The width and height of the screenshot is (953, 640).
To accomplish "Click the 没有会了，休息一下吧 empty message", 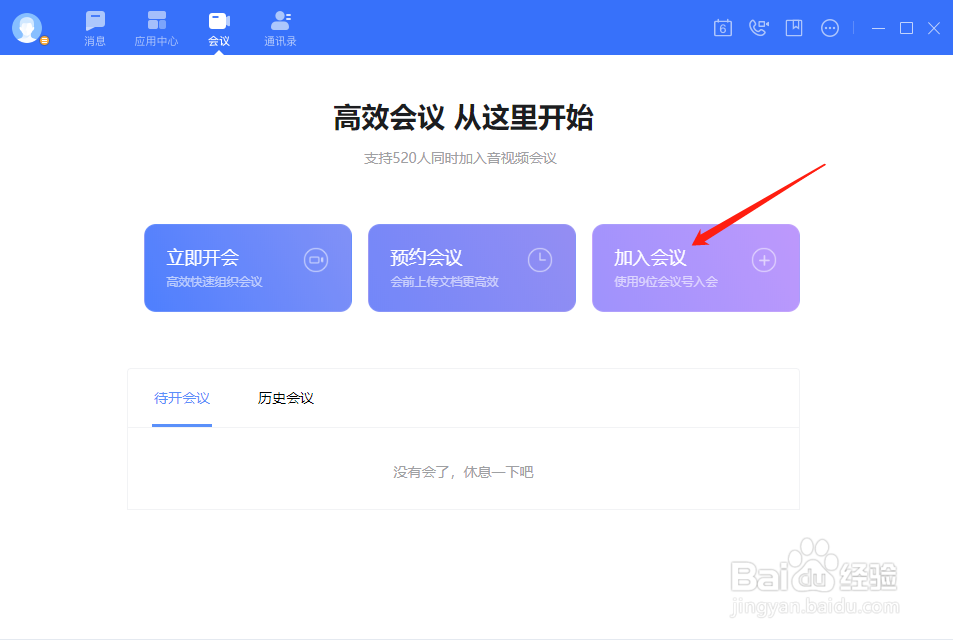I will 463,472.
